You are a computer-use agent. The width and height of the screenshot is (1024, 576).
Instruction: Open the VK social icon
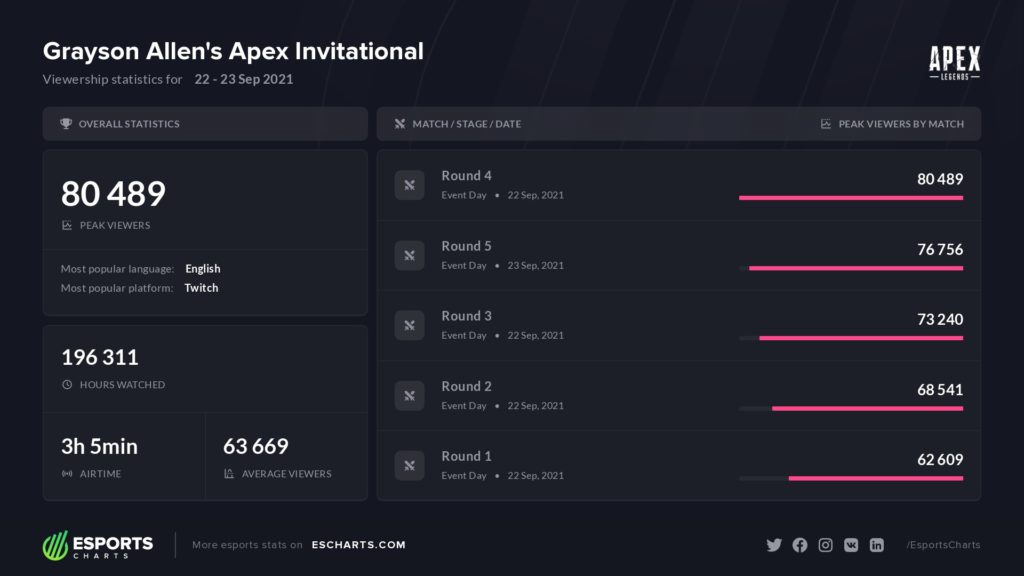point(851,545)
